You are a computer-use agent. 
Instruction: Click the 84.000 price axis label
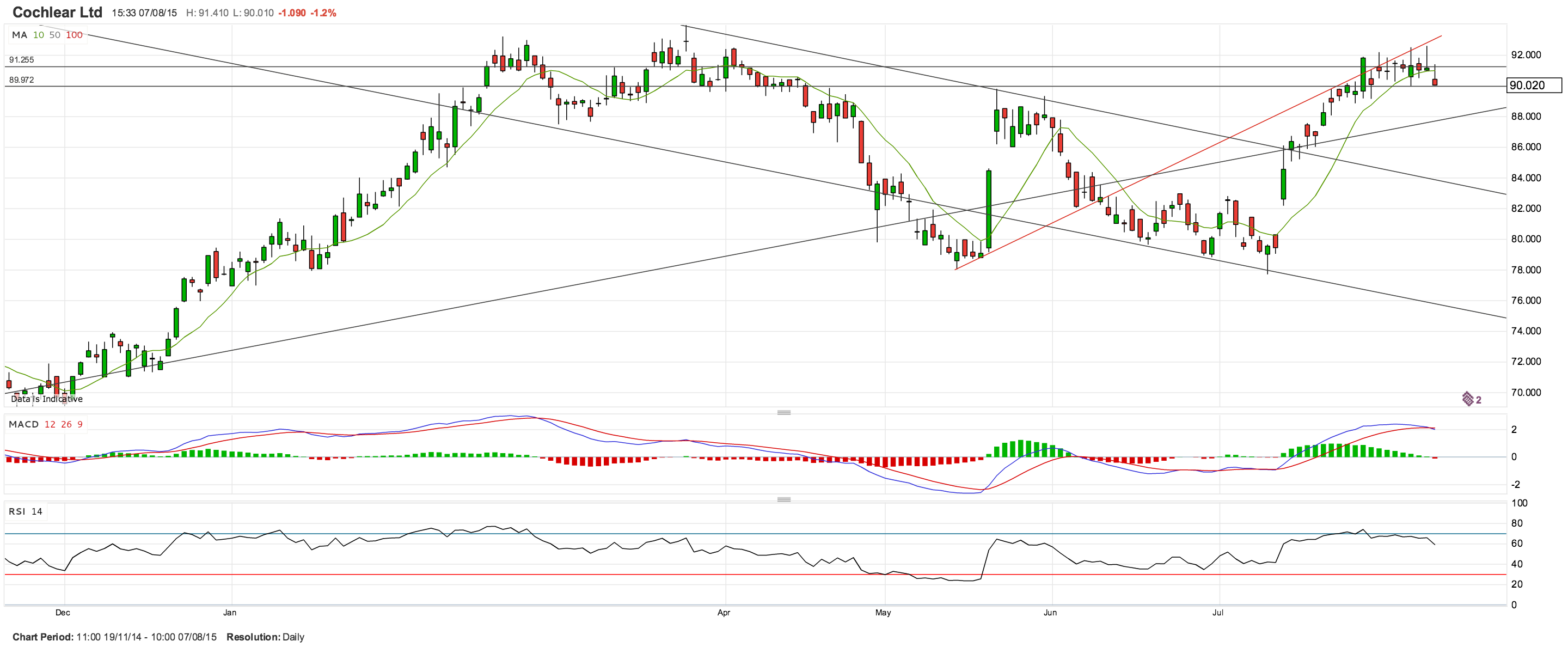click(1526, 178)
